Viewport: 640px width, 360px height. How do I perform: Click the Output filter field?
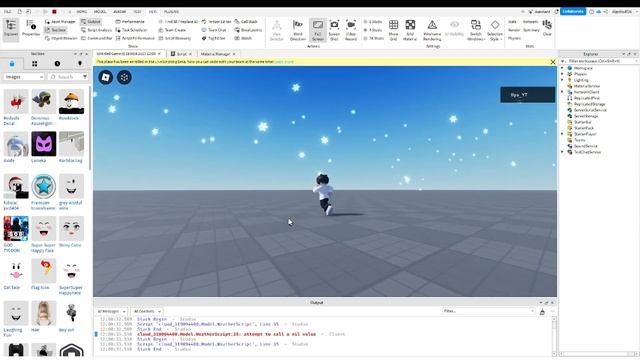click(489, 311)
